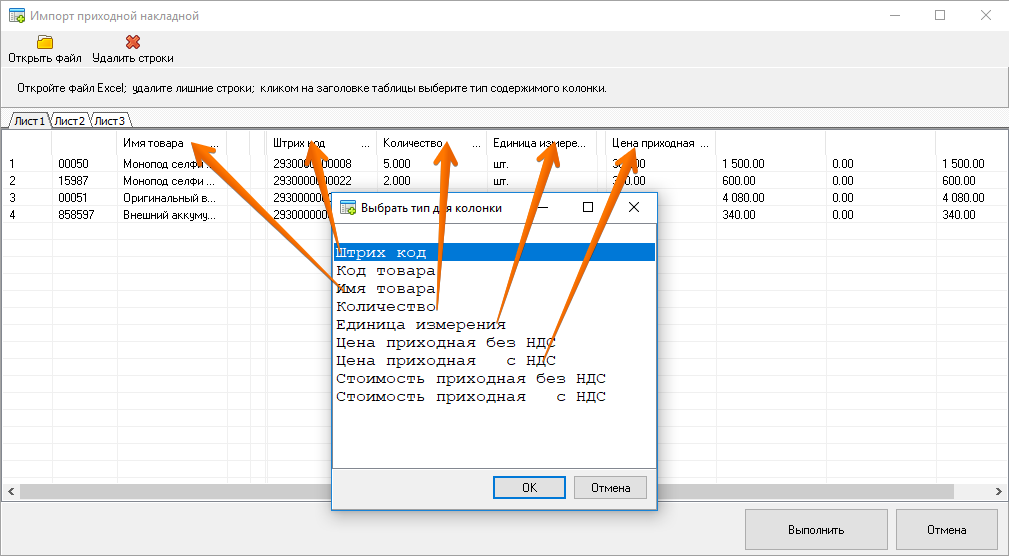Select Стоимость приходная с НДС option
Screen dimensions: 1009x556
(x=494, y=397)
